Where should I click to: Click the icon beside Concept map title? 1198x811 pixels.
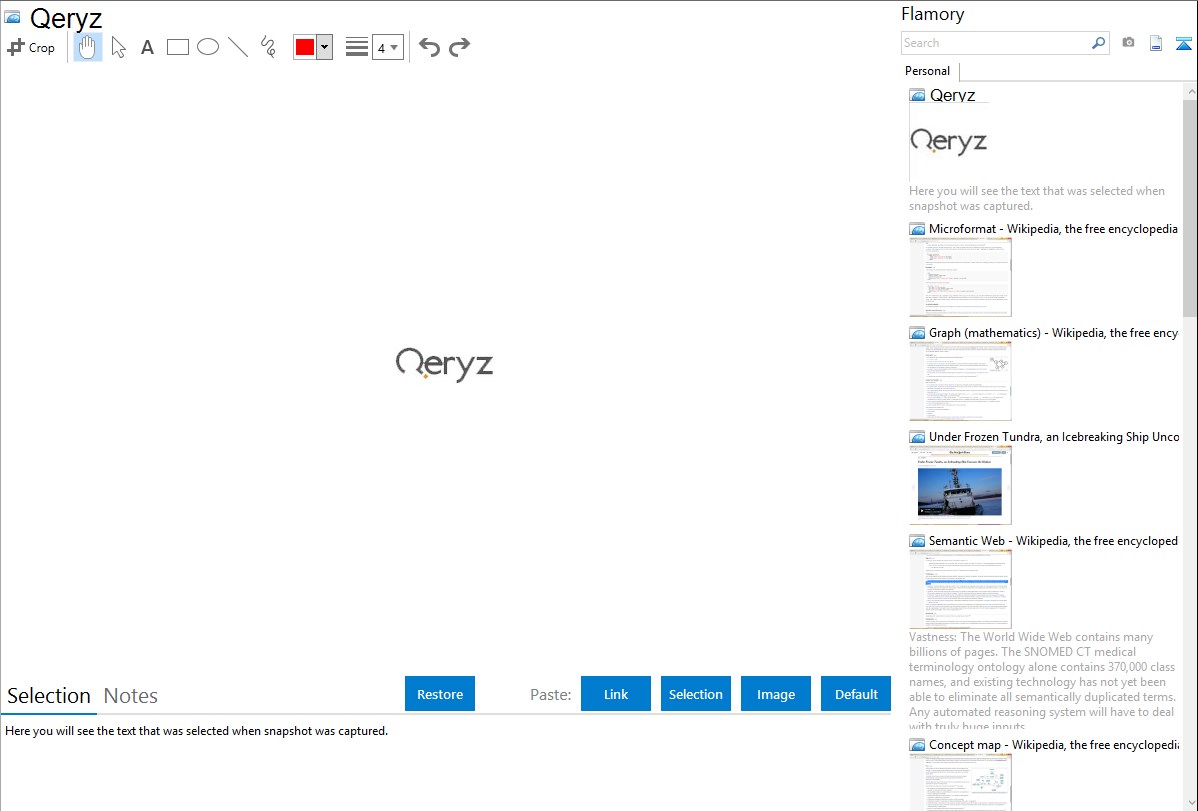pyautogui.click(x=917, y=745)
